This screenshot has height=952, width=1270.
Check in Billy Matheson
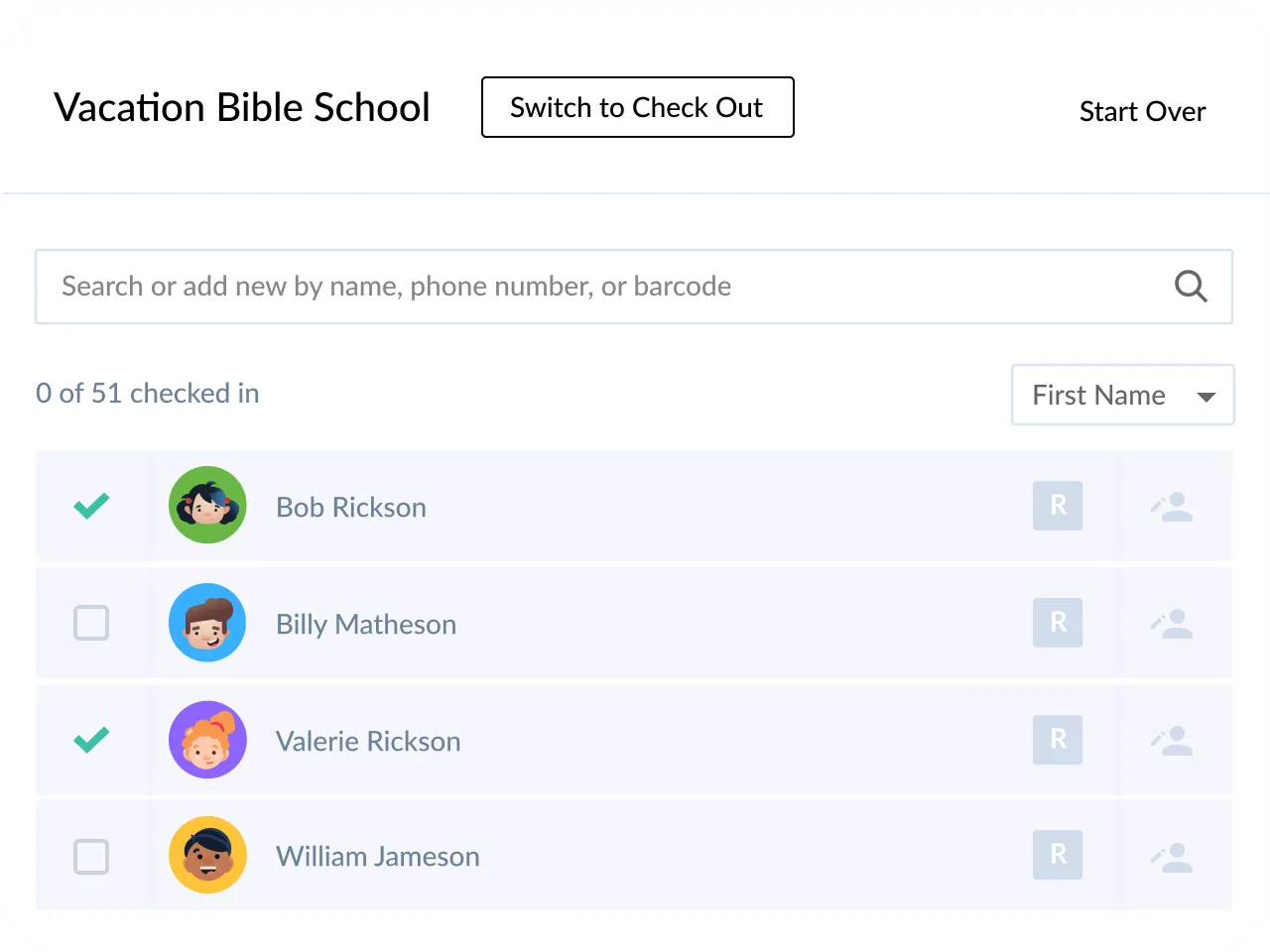click(x=91, y=623)
